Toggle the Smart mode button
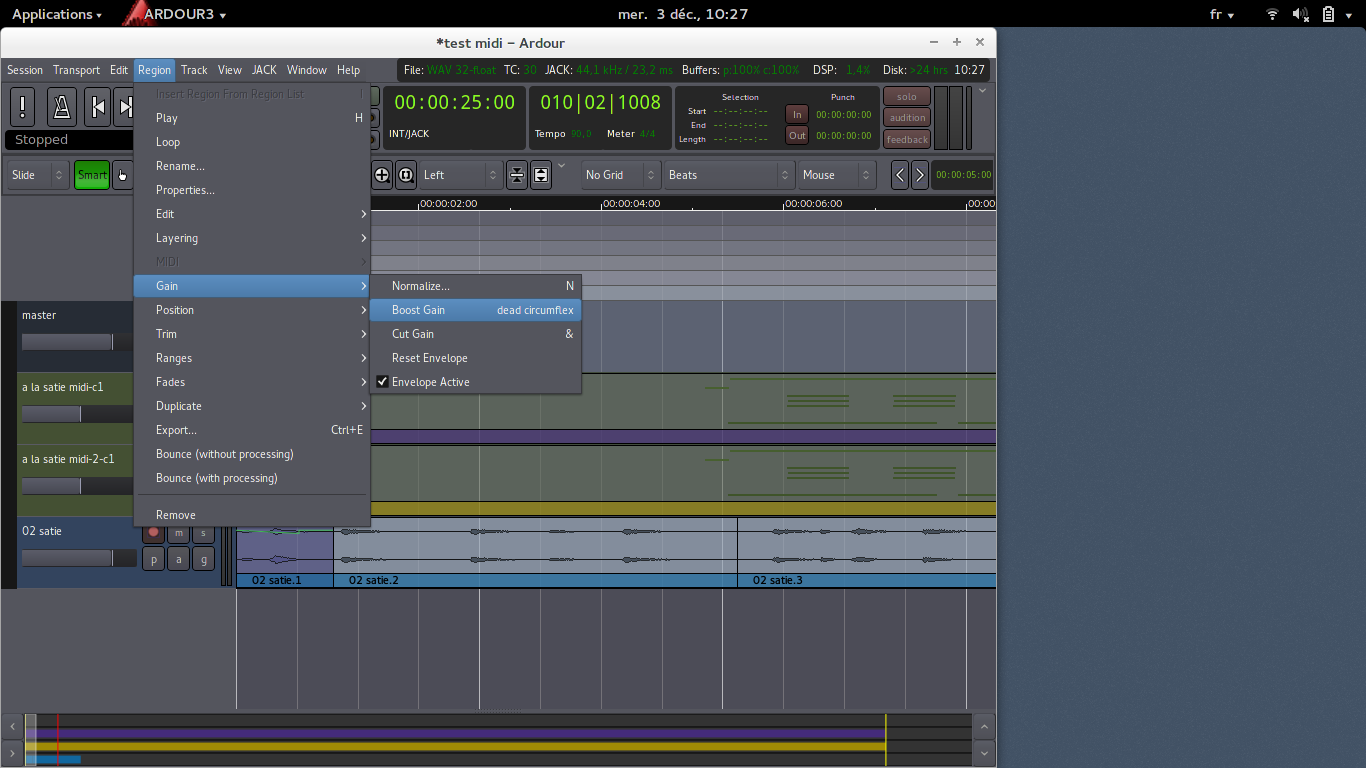Image resolution: width=1366 pixels, height=768 pixels. tap(92, 175)
